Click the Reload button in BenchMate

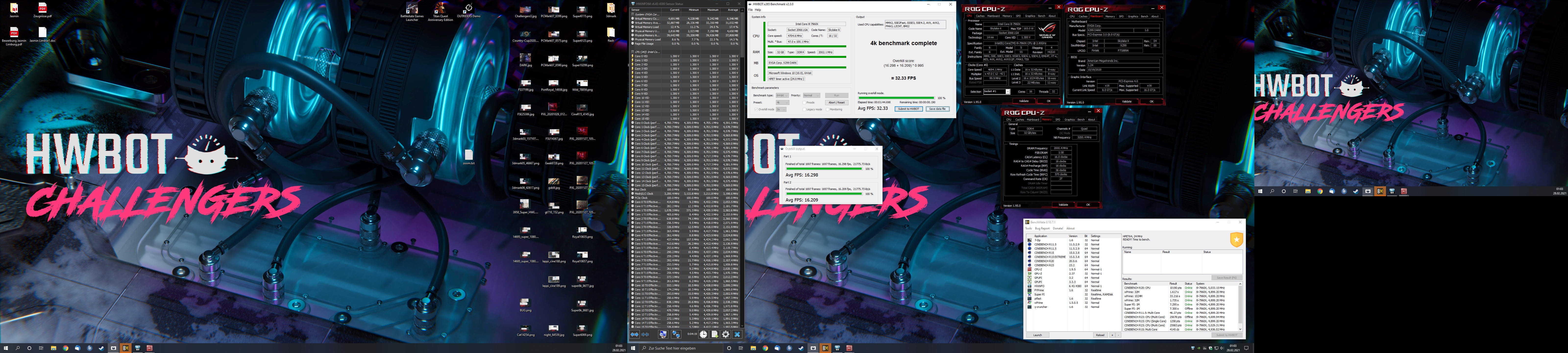tap(1101, 335)
